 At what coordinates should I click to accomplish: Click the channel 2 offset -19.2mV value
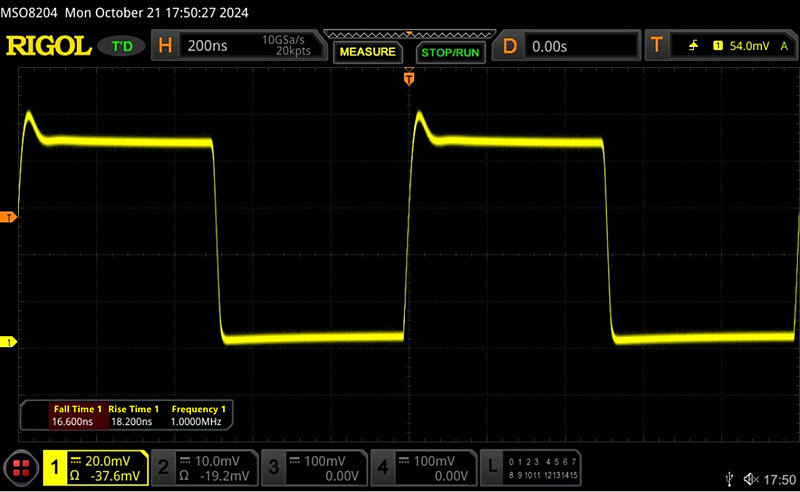pos(224,476)
